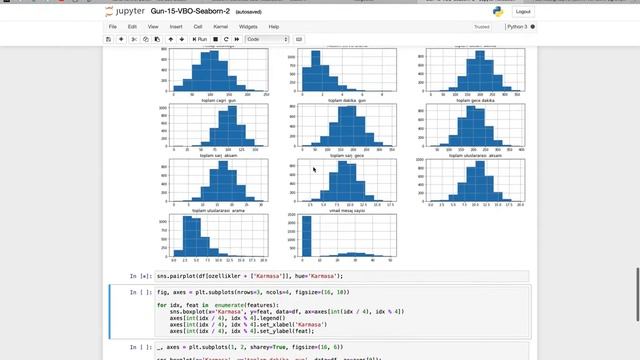Select the sns.pairplot code cell
This screenshot has width=640, height=360.
coord(342,276)
